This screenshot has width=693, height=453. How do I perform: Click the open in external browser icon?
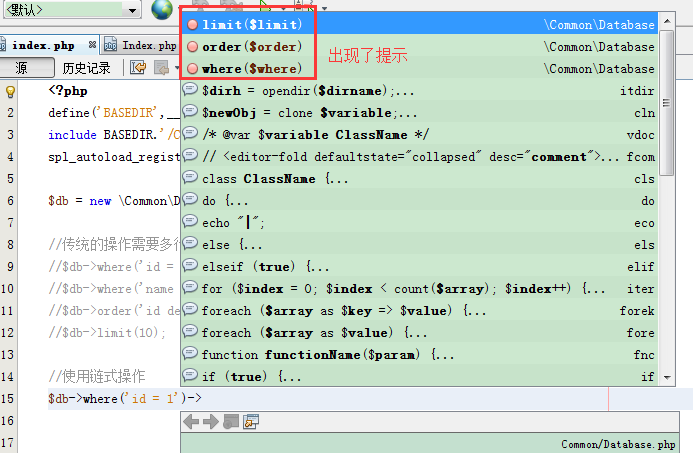[231, 422]
